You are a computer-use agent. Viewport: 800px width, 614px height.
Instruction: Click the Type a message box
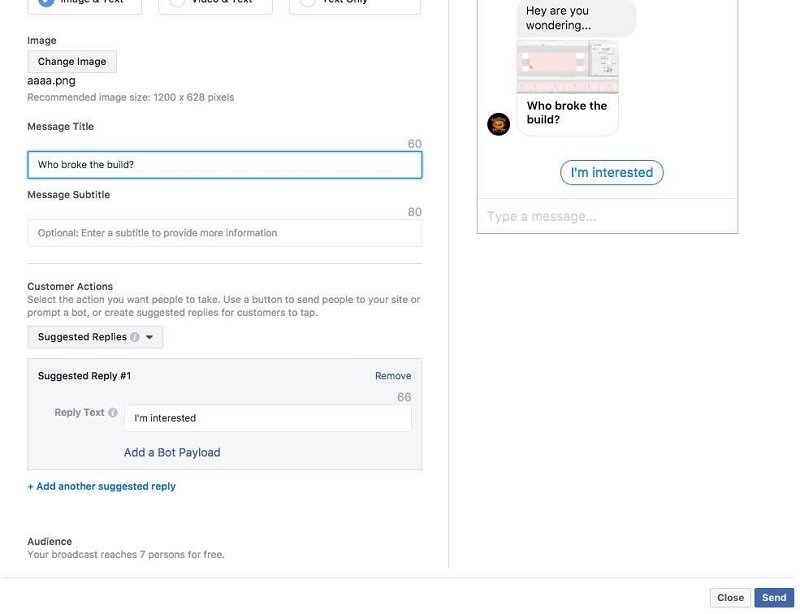tap(607, 216)
